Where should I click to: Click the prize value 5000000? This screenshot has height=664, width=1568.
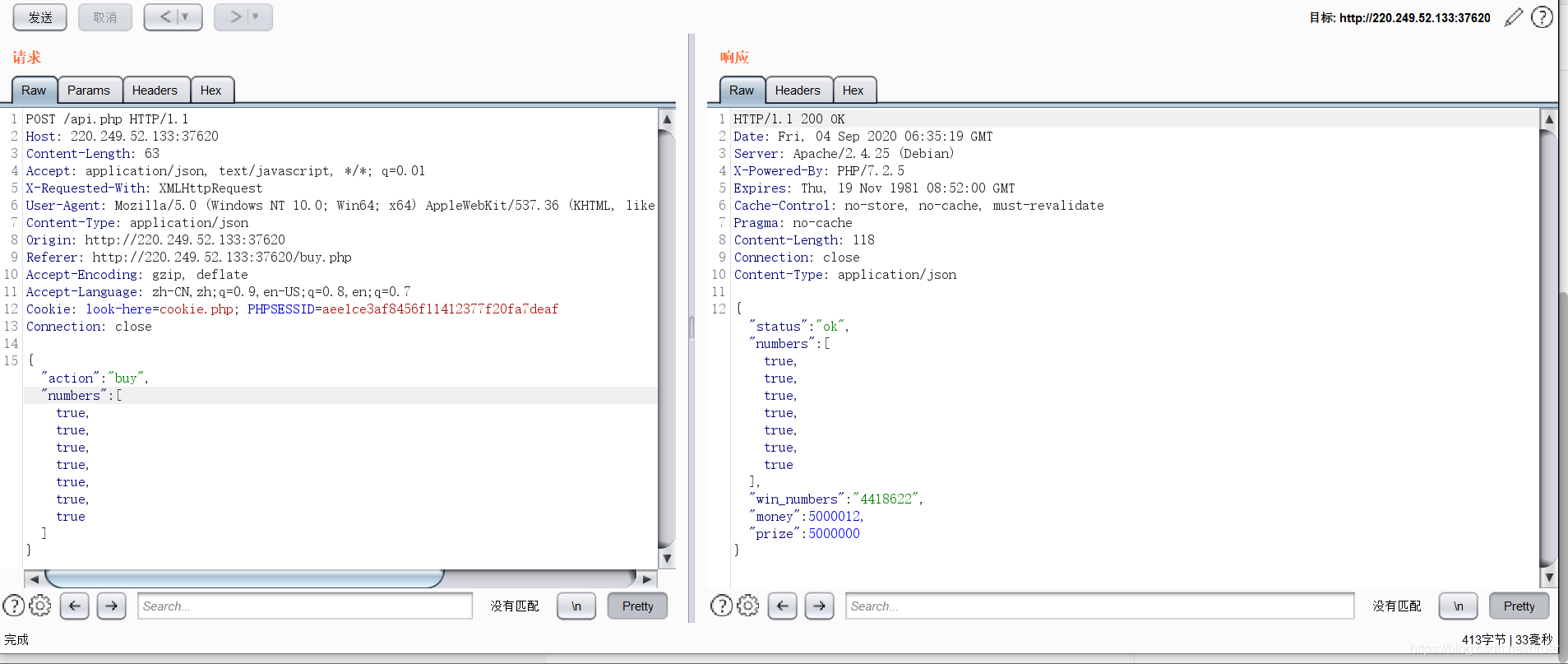tap(835, 534)
